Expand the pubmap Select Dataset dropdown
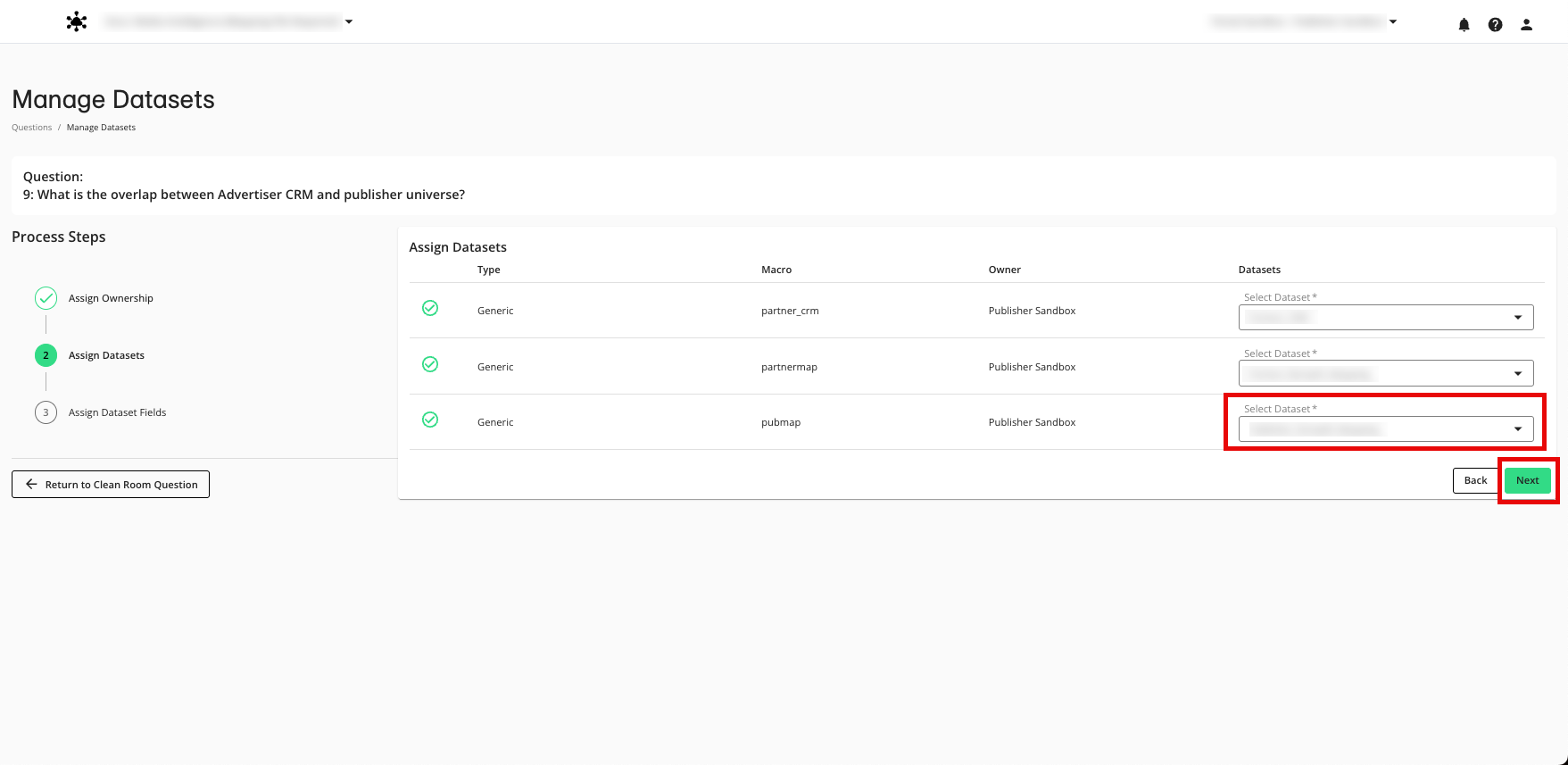This screenshot has height=765, width=1568. tap(1385, 429)
